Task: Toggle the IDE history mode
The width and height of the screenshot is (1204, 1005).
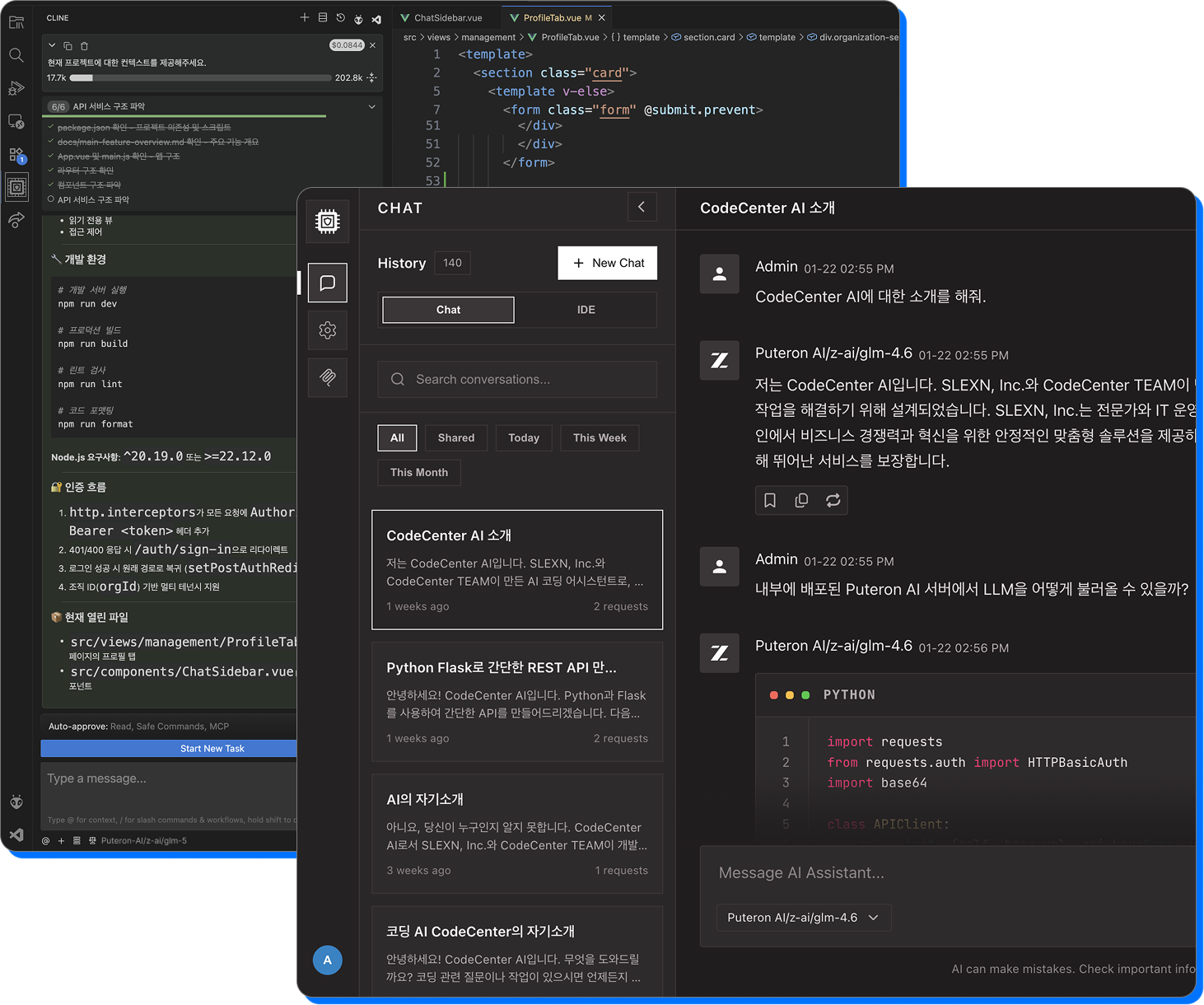Action: (x=586, y=310)
